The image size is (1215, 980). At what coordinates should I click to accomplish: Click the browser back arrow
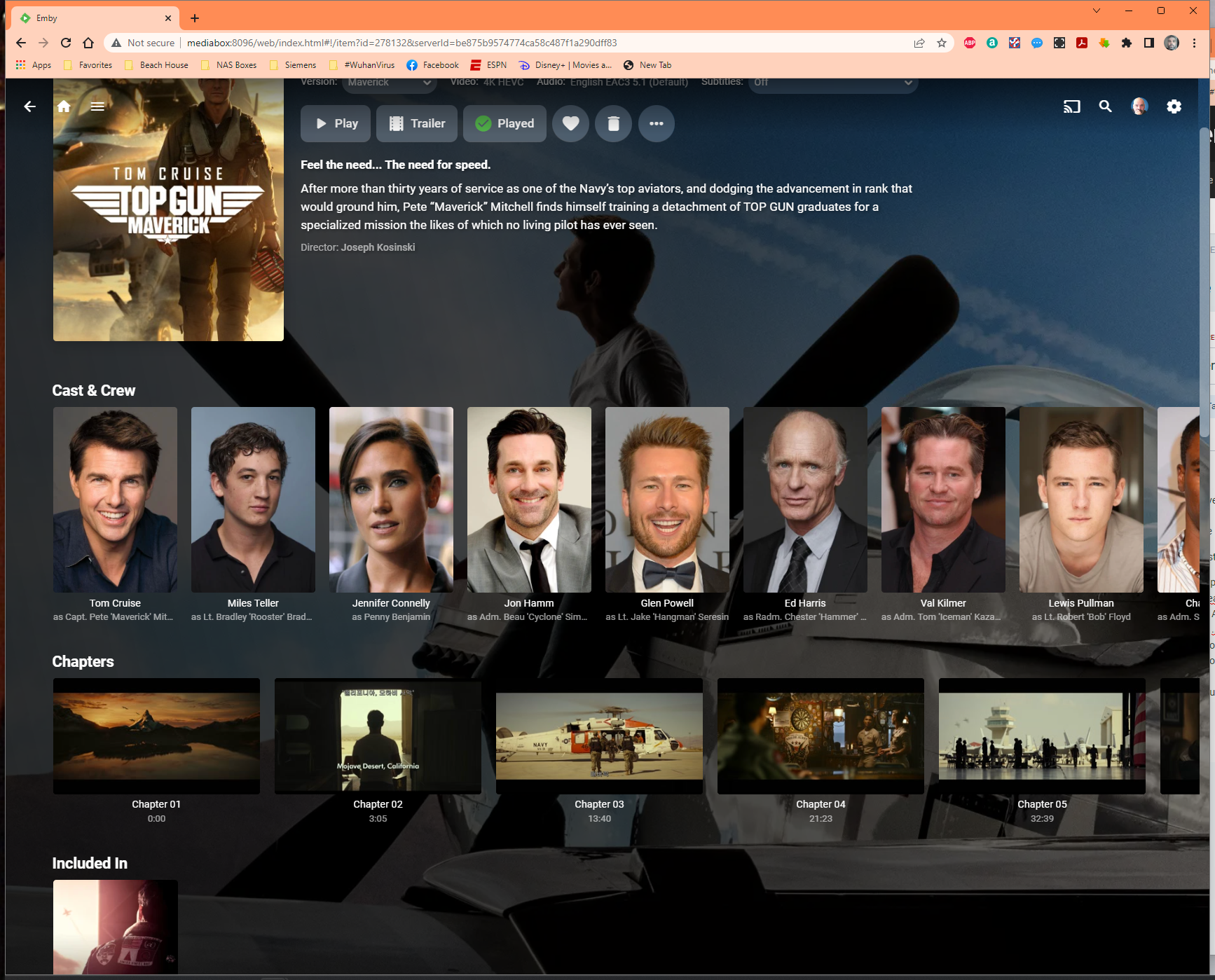(x=21, y=43)
